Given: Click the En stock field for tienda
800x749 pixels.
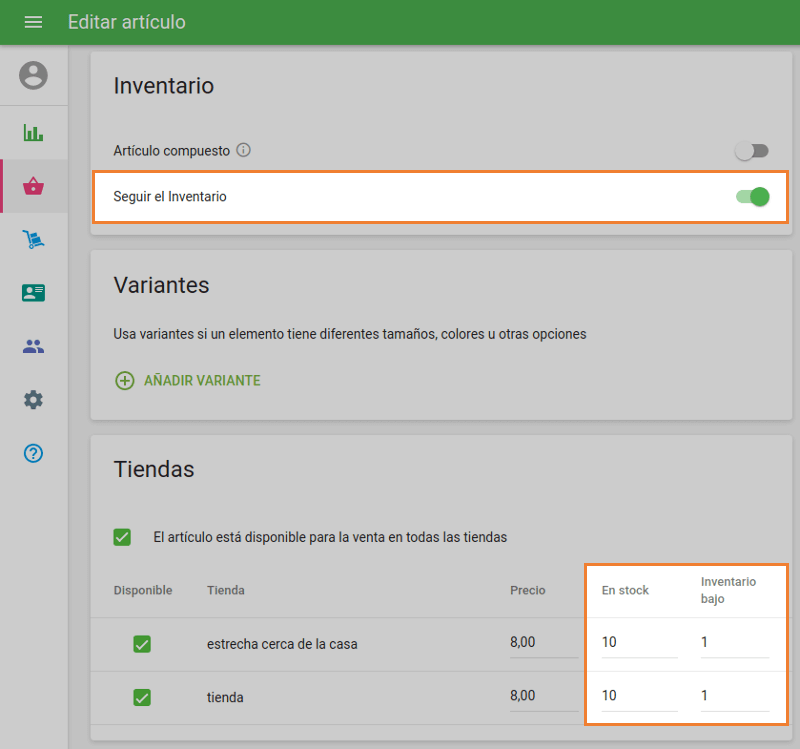Looking at the screenshot, I should click(637, 696).
